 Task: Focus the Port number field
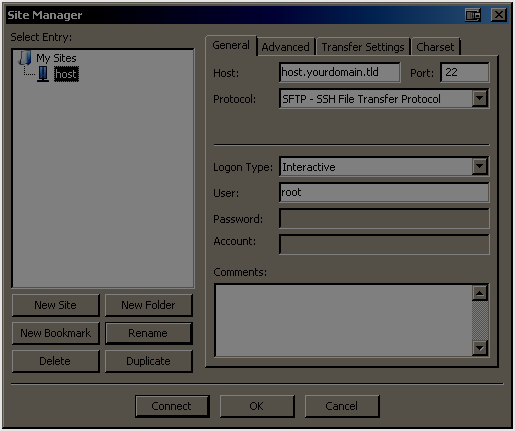(465, 72)
